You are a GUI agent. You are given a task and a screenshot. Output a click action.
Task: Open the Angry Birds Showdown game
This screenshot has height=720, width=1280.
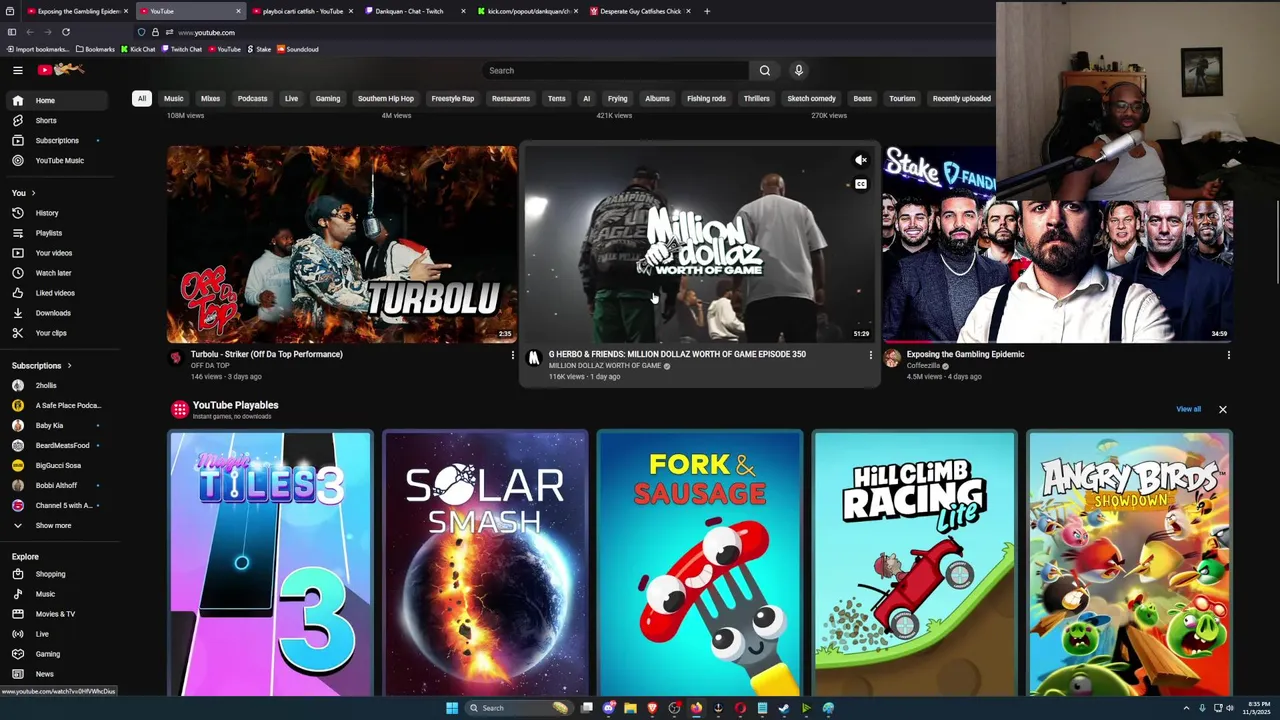(1129, 563)
